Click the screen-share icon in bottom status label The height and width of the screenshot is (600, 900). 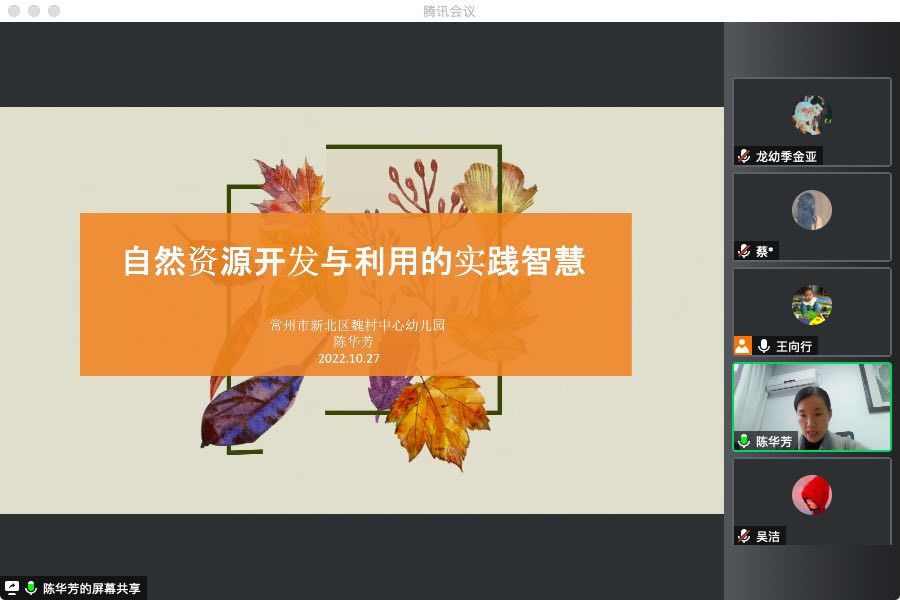pyautogui.click(x=11, y=588)
